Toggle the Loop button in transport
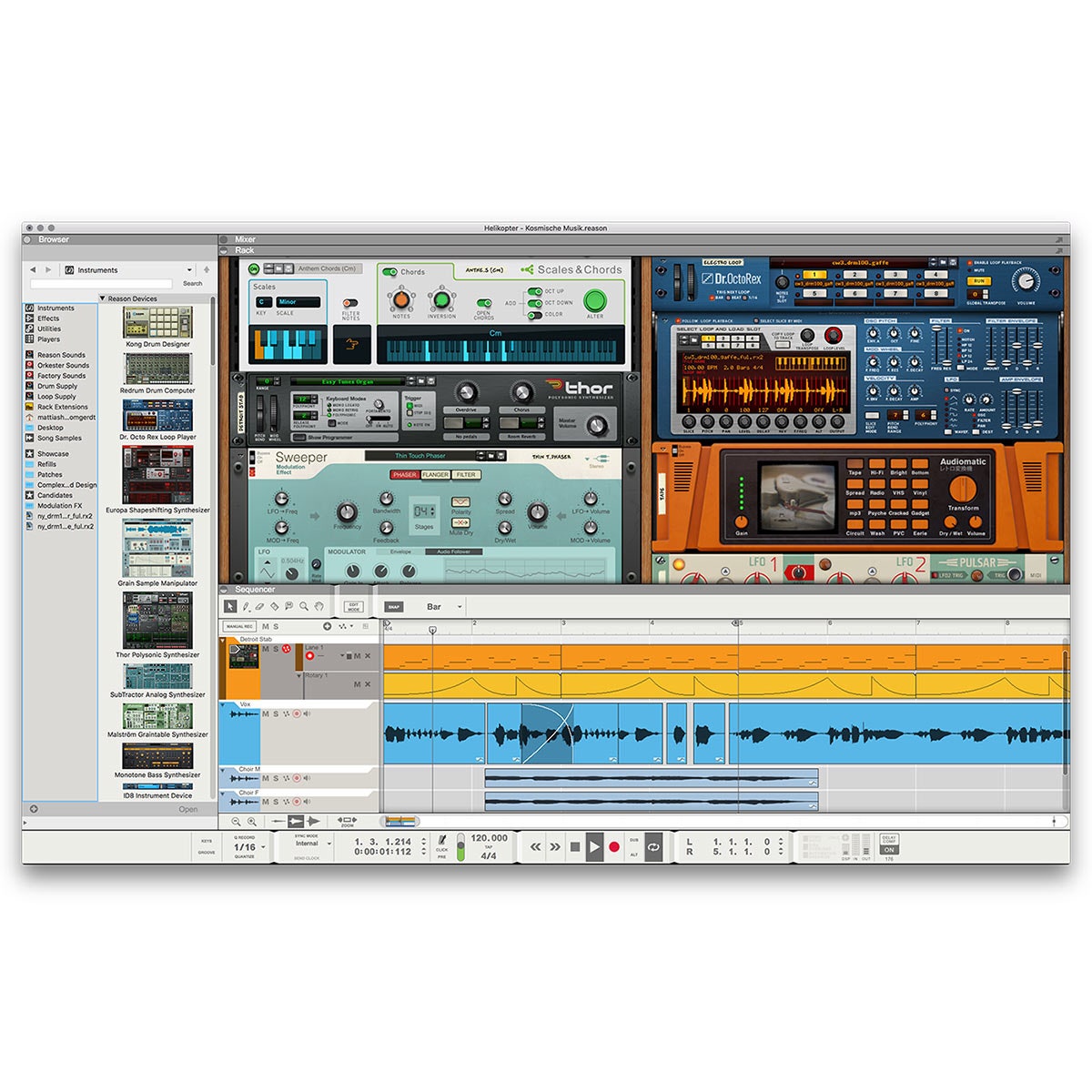 [653, 847]
